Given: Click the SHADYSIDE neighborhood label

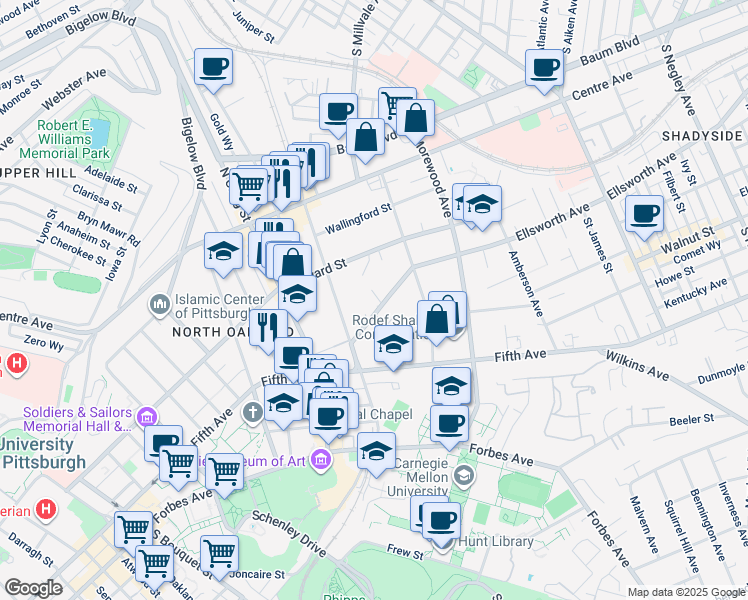Looking at the screenshot, I should pyautogui.click(x=702, y=136).
